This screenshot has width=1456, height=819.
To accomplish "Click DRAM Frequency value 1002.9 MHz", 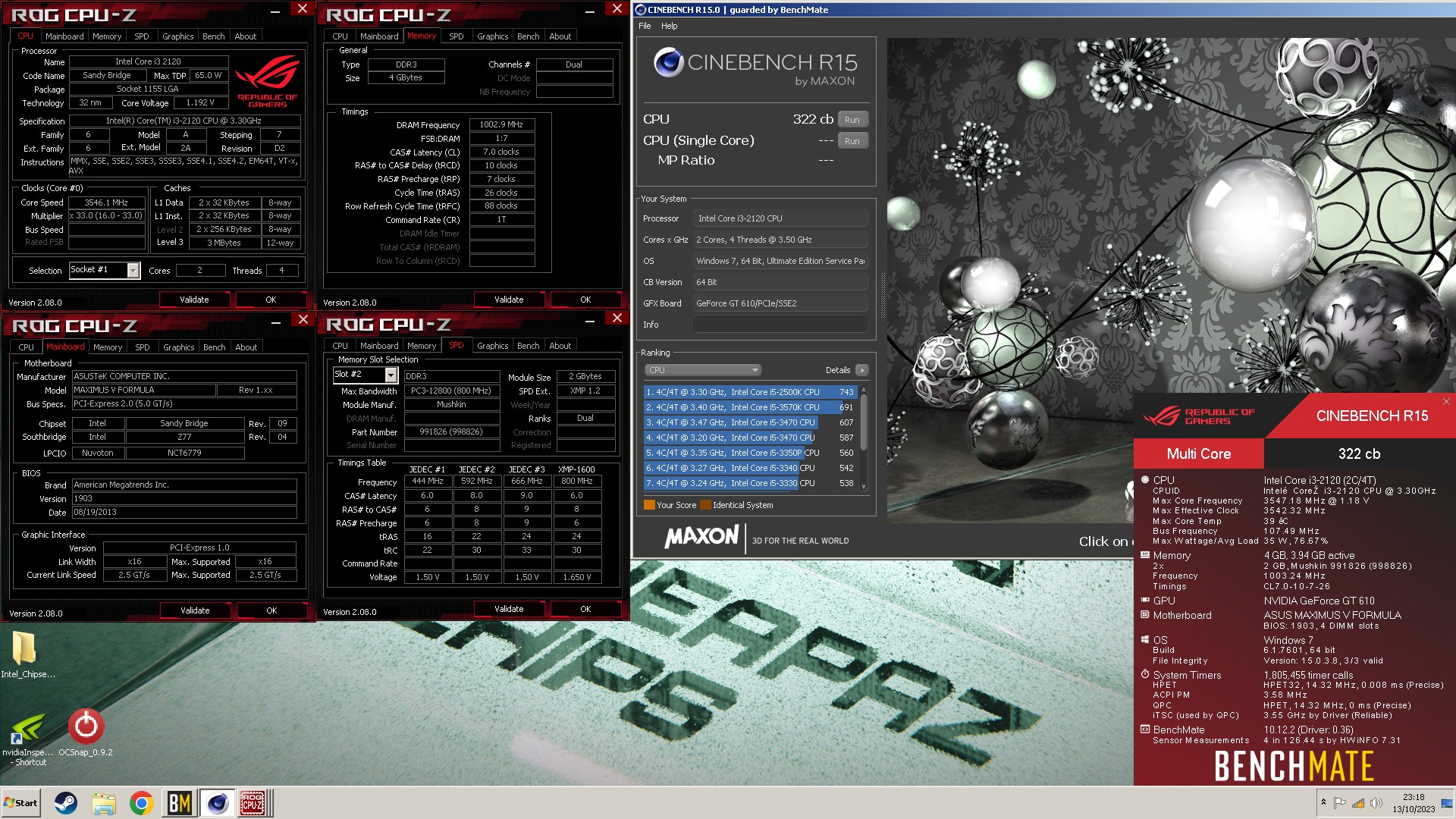I will (501, 124).
